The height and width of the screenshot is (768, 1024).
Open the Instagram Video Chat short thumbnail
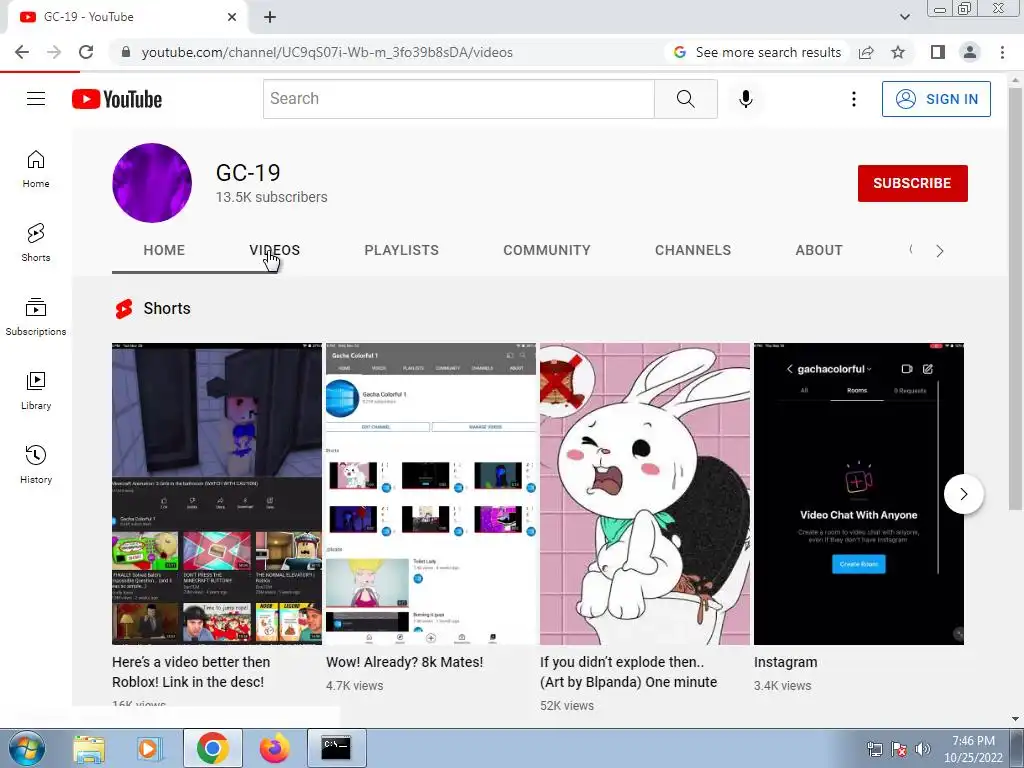coord(858,494)
